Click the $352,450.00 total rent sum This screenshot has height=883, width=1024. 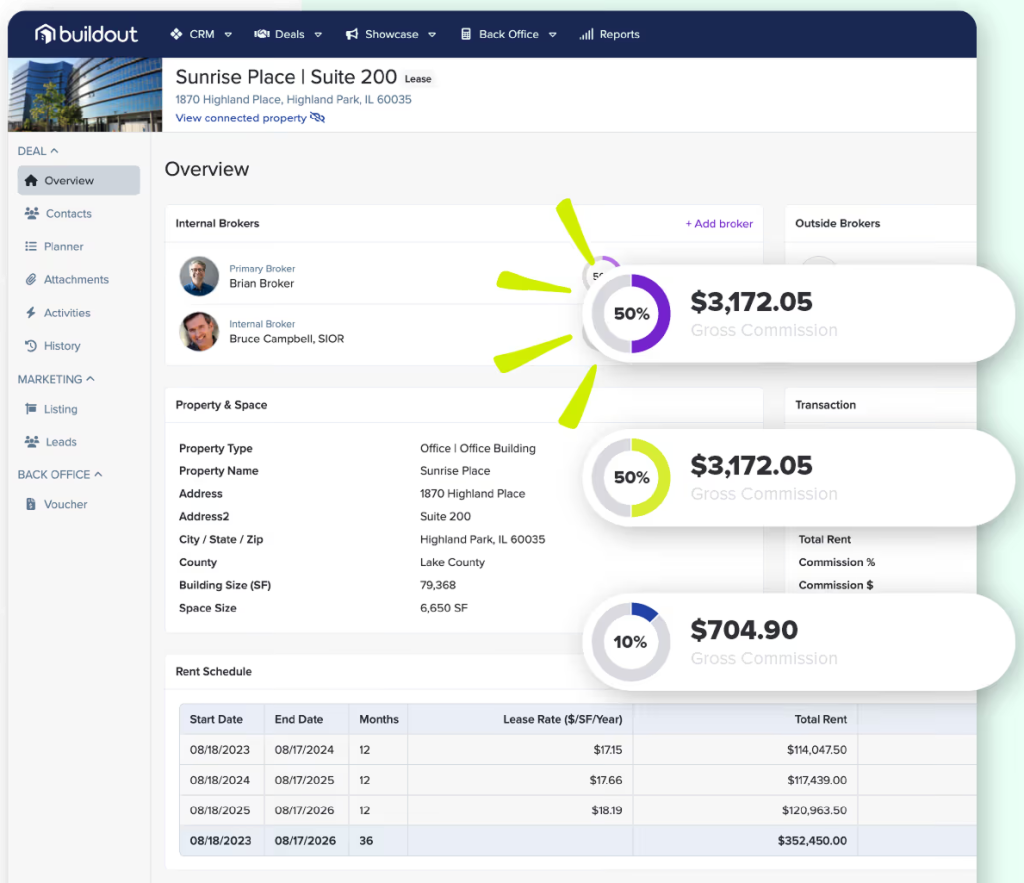pos(812,841)
